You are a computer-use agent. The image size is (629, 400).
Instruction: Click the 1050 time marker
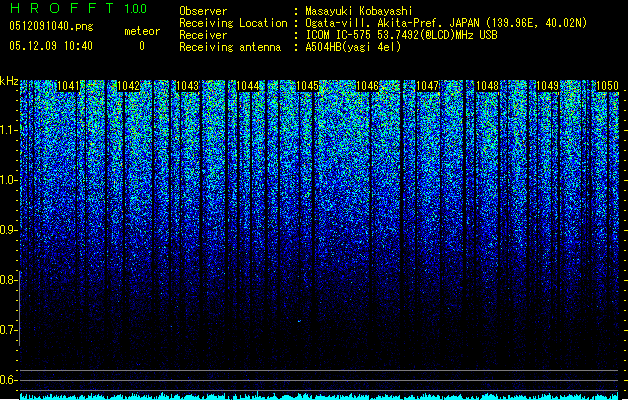607,86
